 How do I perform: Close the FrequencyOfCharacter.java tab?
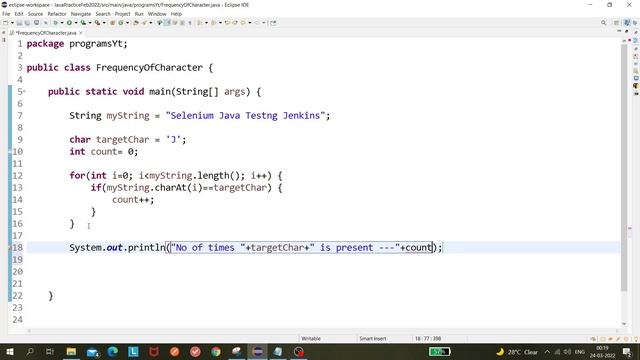(81, 33)
